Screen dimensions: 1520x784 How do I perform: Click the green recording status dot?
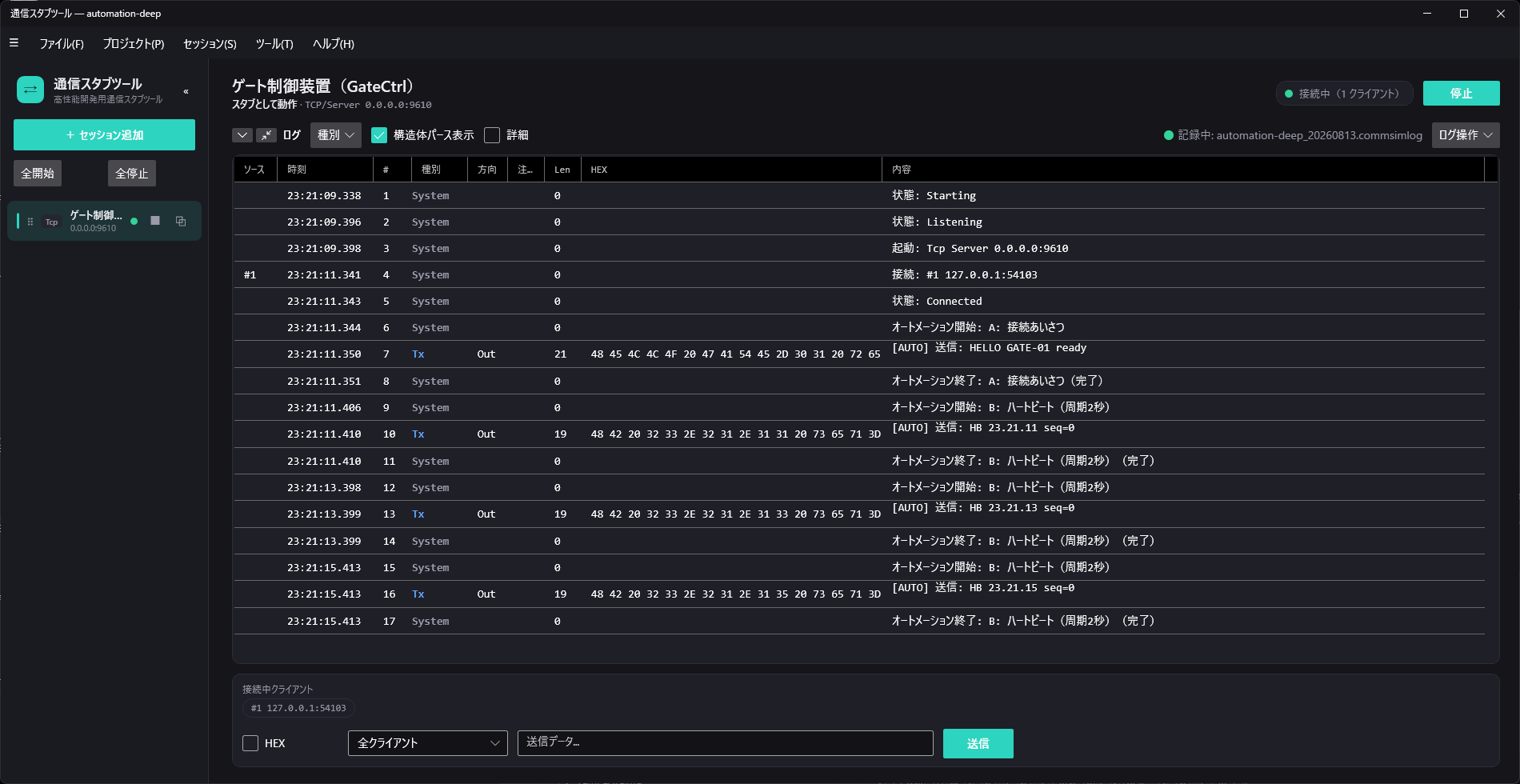[1168, 135]
